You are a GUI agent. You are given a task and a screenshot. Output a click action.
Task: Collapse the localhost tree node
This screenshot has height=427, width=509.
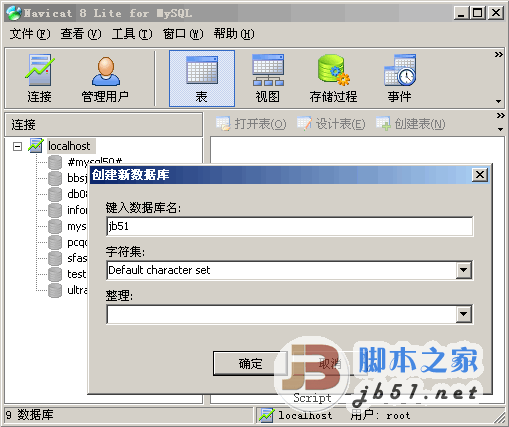point(17,146)
